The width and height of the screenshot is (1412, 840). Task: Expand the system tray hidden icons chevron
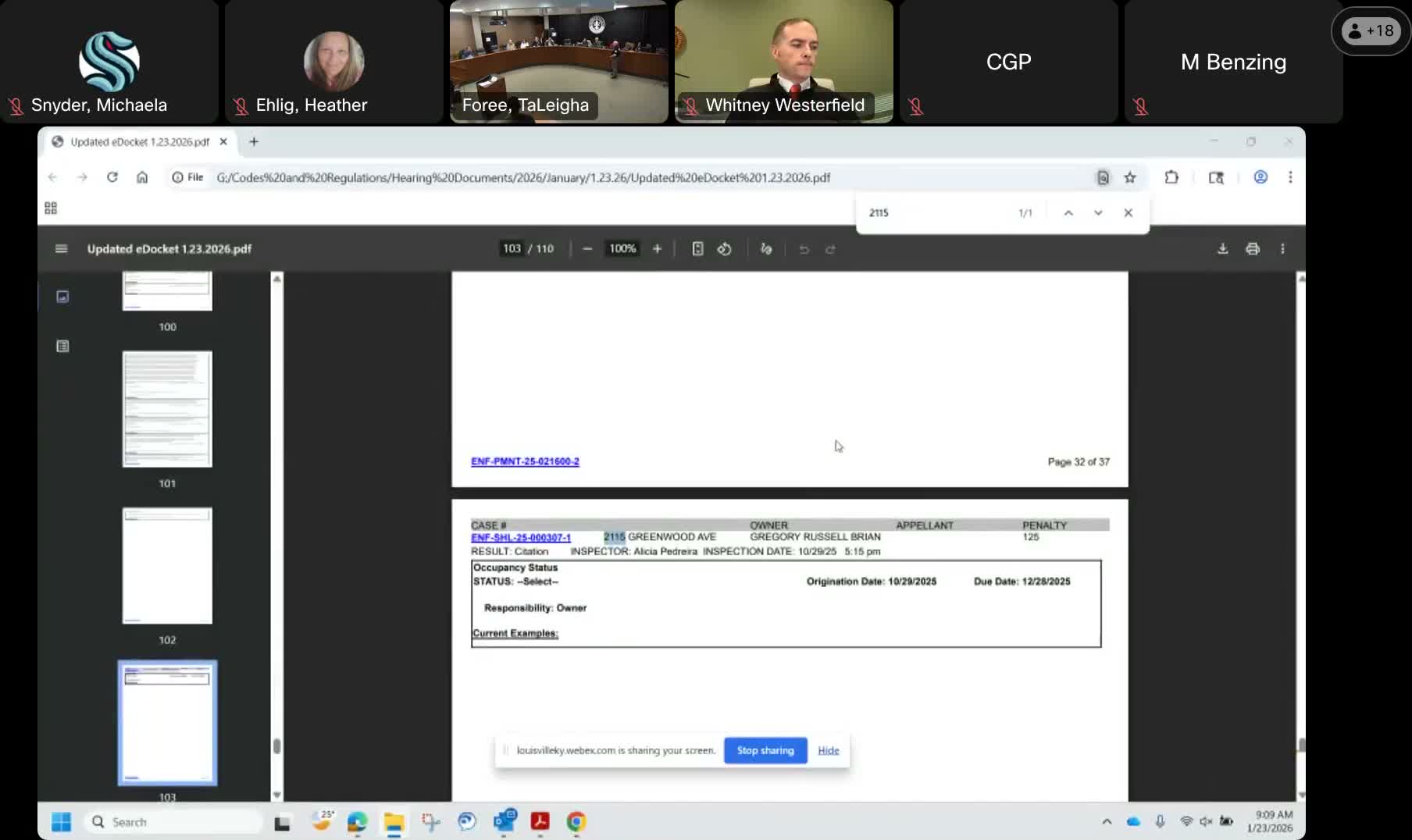coord(1107,822)
